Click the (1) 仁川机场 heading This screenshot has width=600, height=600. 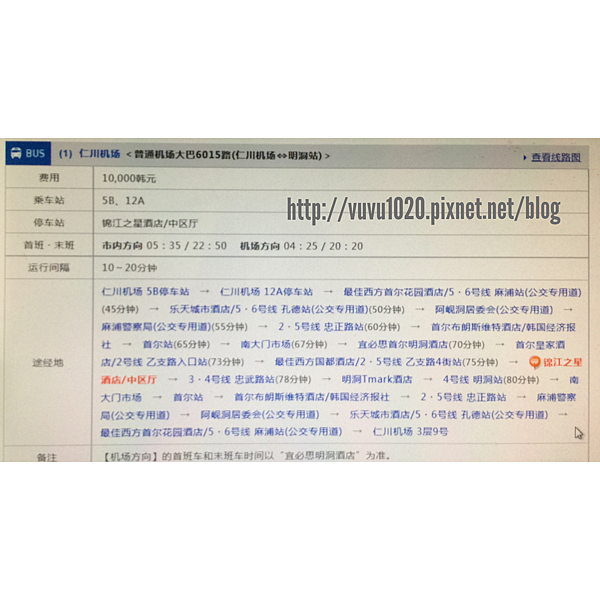click(x=89, y=154)
